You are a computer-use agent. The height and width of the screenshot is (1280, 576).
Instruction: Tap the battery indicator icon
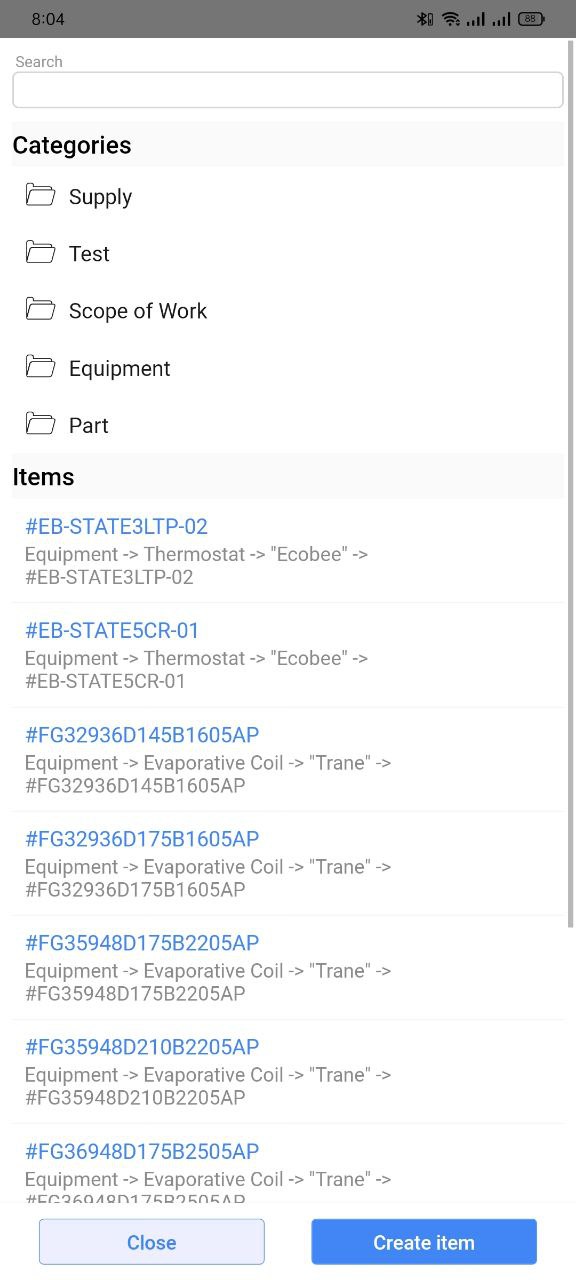tap(531, 19)
